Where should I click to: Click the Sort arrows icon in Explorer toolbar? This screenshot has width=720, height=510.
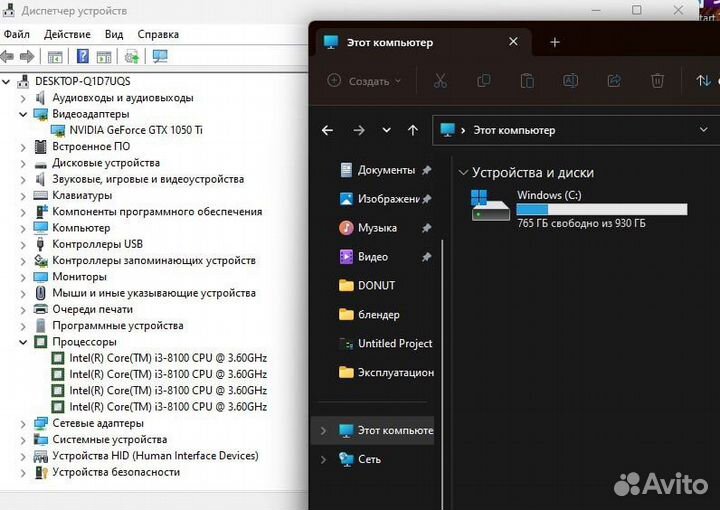(703, 81)
